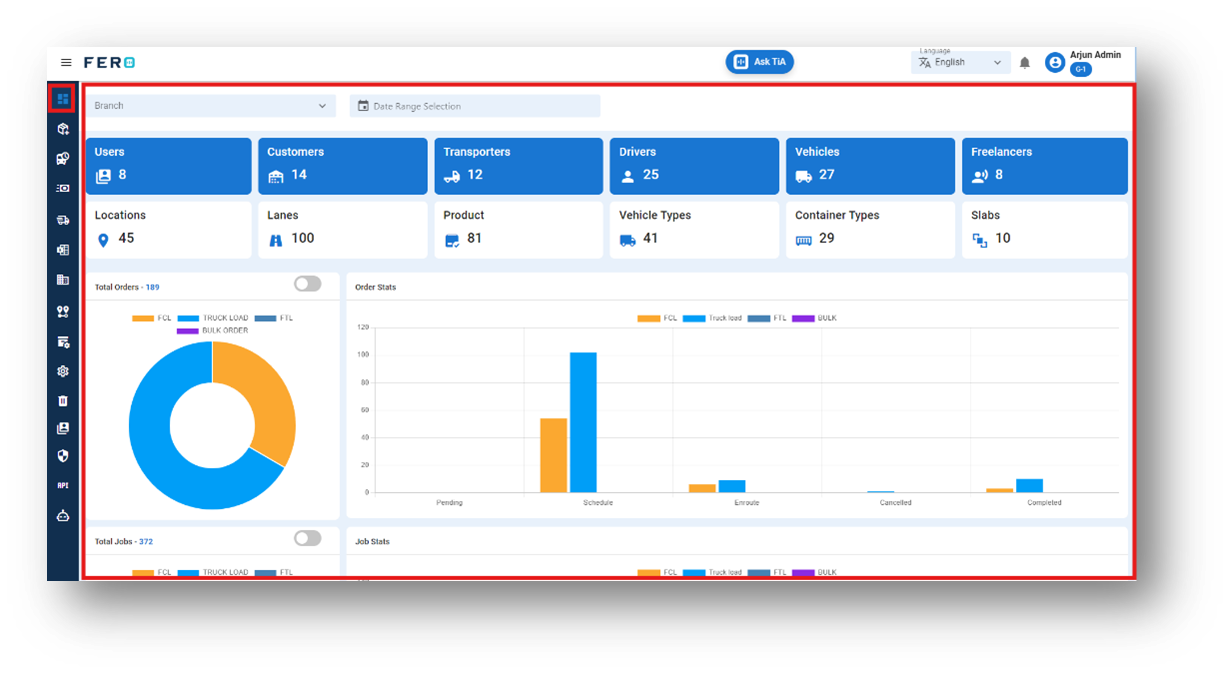Click the Users card icon
1232x676 pixels.
click(103, 176)
